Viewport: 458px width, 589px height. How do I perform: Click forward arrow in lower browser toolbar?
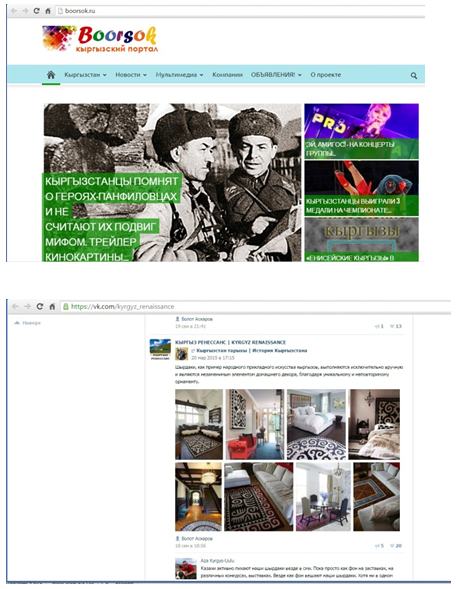pyautogui.click(x=27, y=307)
